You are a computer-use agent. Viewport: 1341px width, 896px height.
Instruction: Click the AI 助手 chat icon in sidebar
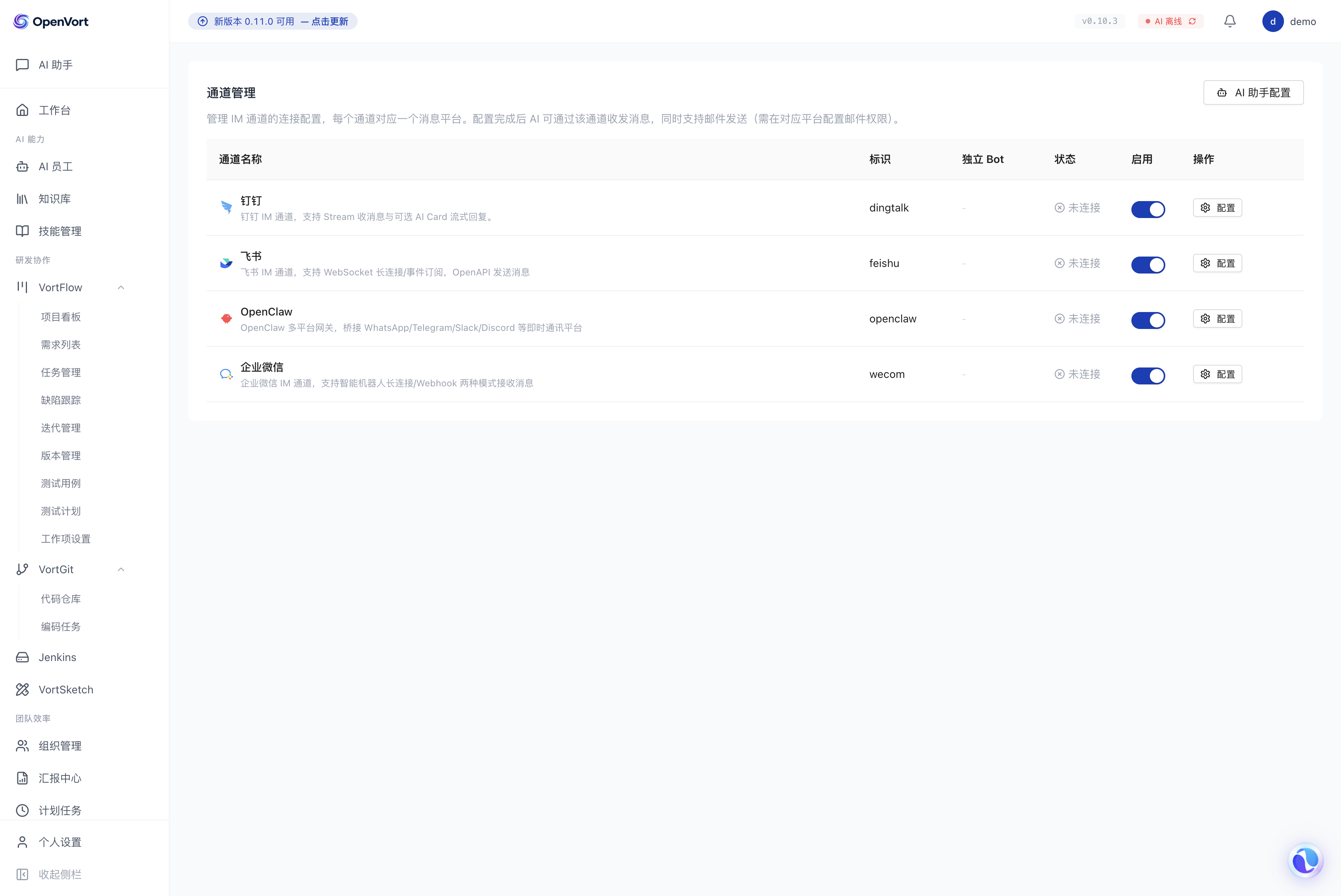22,65
